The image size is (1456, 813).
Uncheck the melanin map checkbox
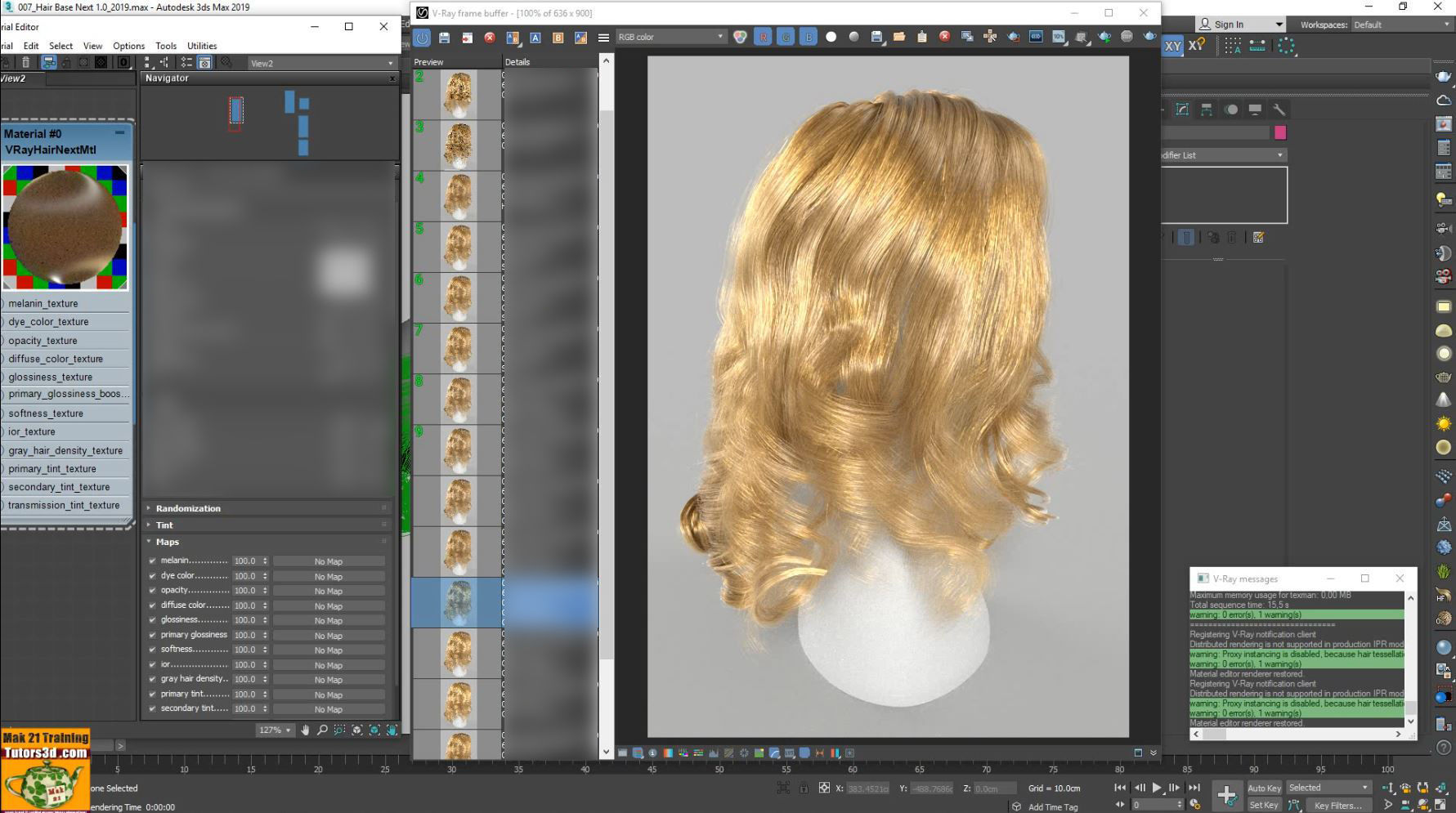(152, 561)
